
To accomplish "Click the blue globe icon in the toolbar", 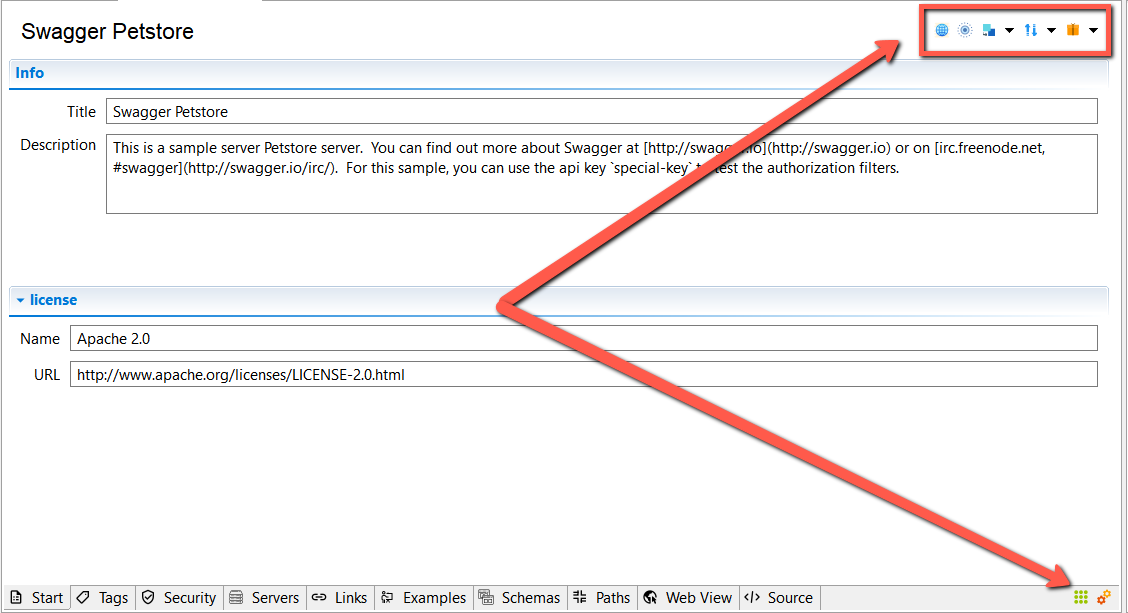I will click(x=942, y=30).
